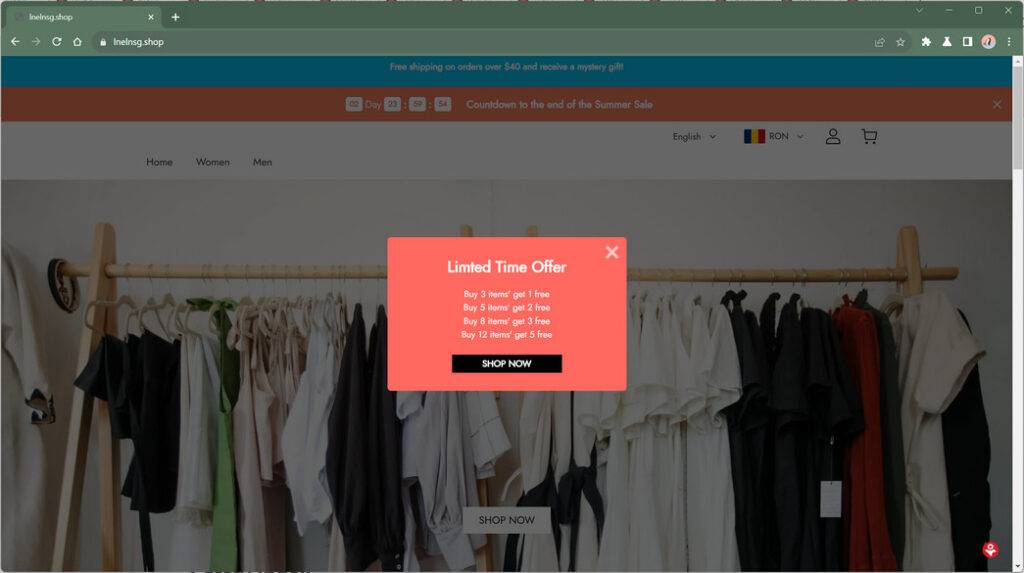Open the shopping cart icon
The width and height of the screenshot is (1024, 573).
[869, 136]
